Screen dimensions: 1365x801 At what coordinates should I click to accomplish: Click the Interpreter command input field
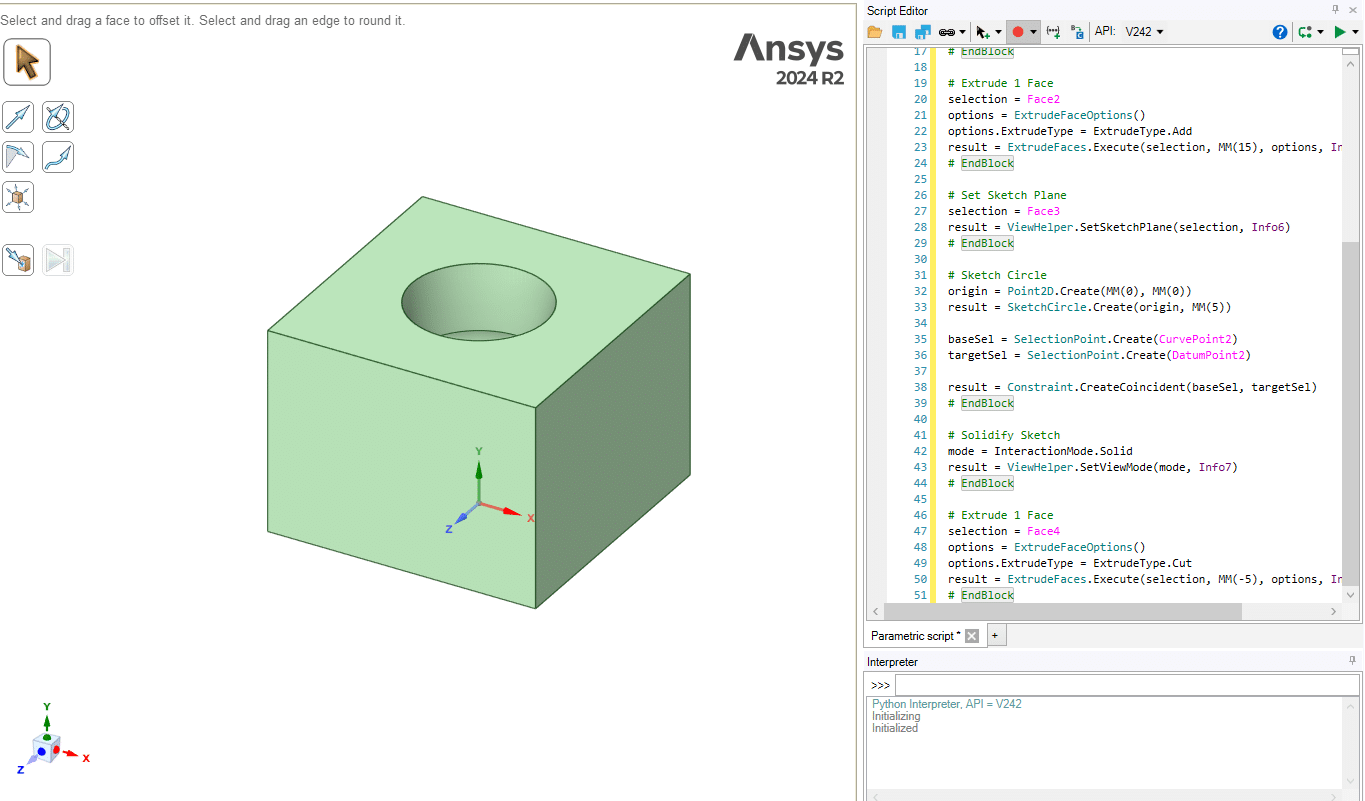(x=1126, y=685)
